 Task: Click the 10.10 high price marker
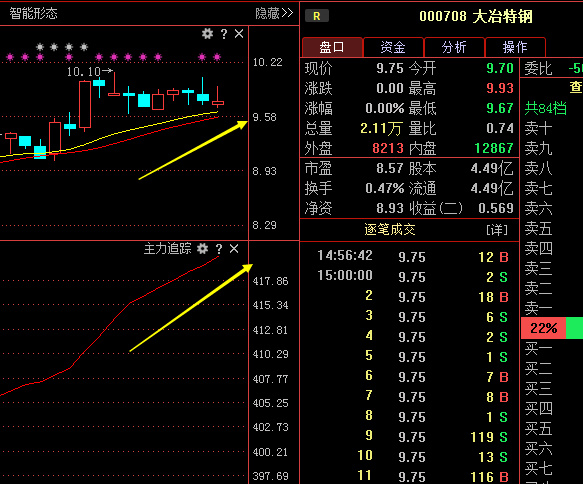[84, 71]
